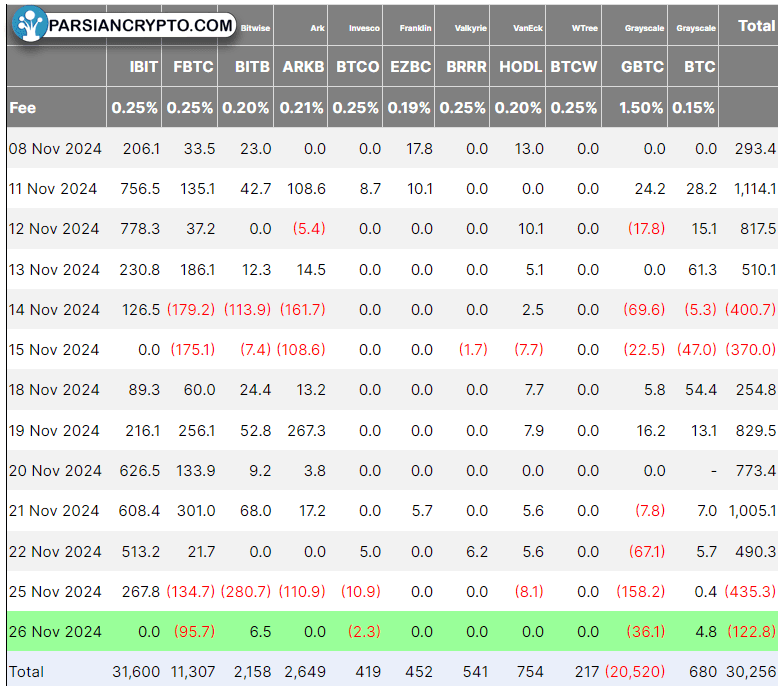Click the highlighted 26 Nov 2024 date cell
This screenshot has width=778, height=686.
click(x=55, y=631)
